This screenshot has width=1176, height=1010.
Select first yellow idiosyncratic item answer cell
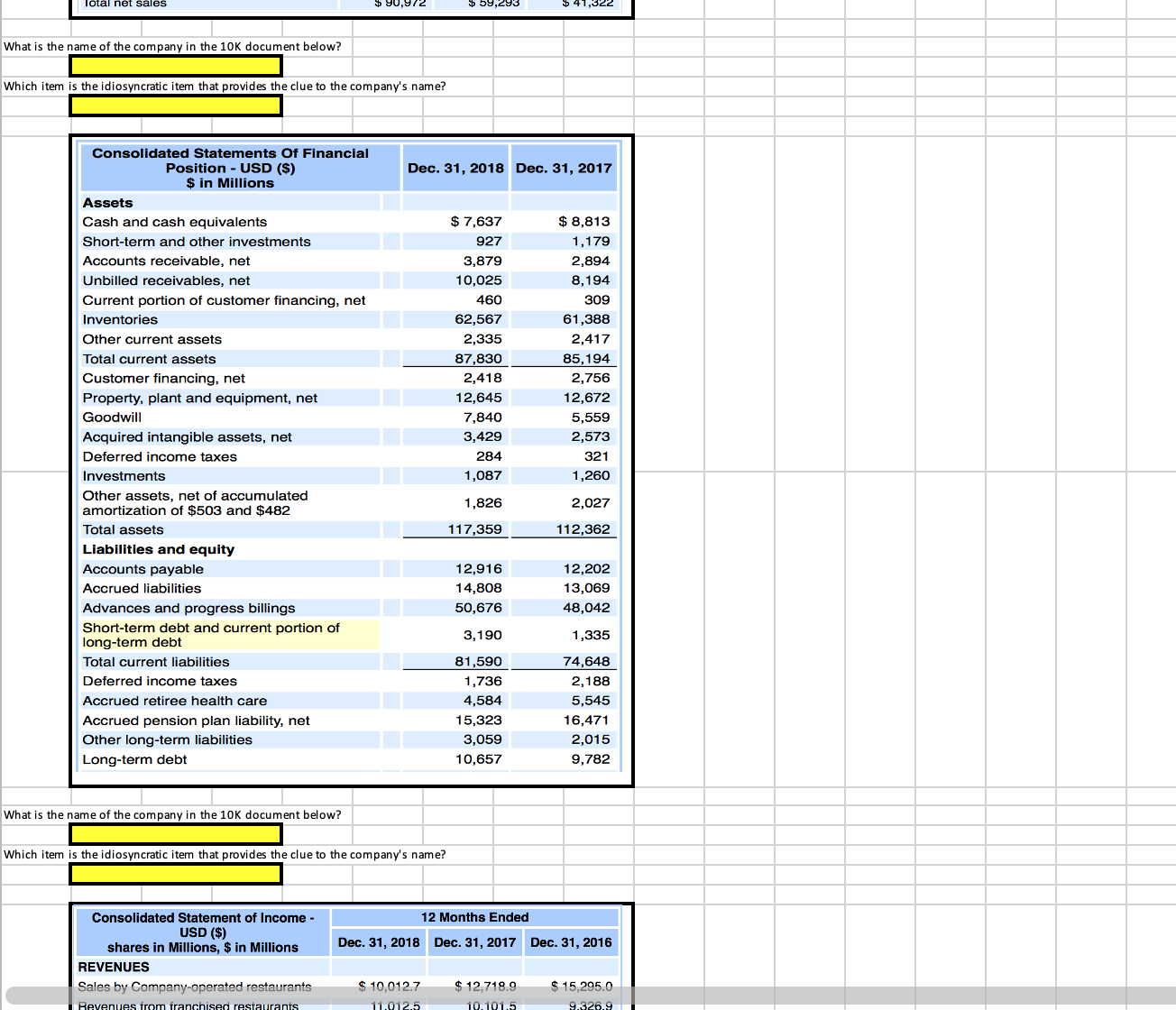[176, 106]
